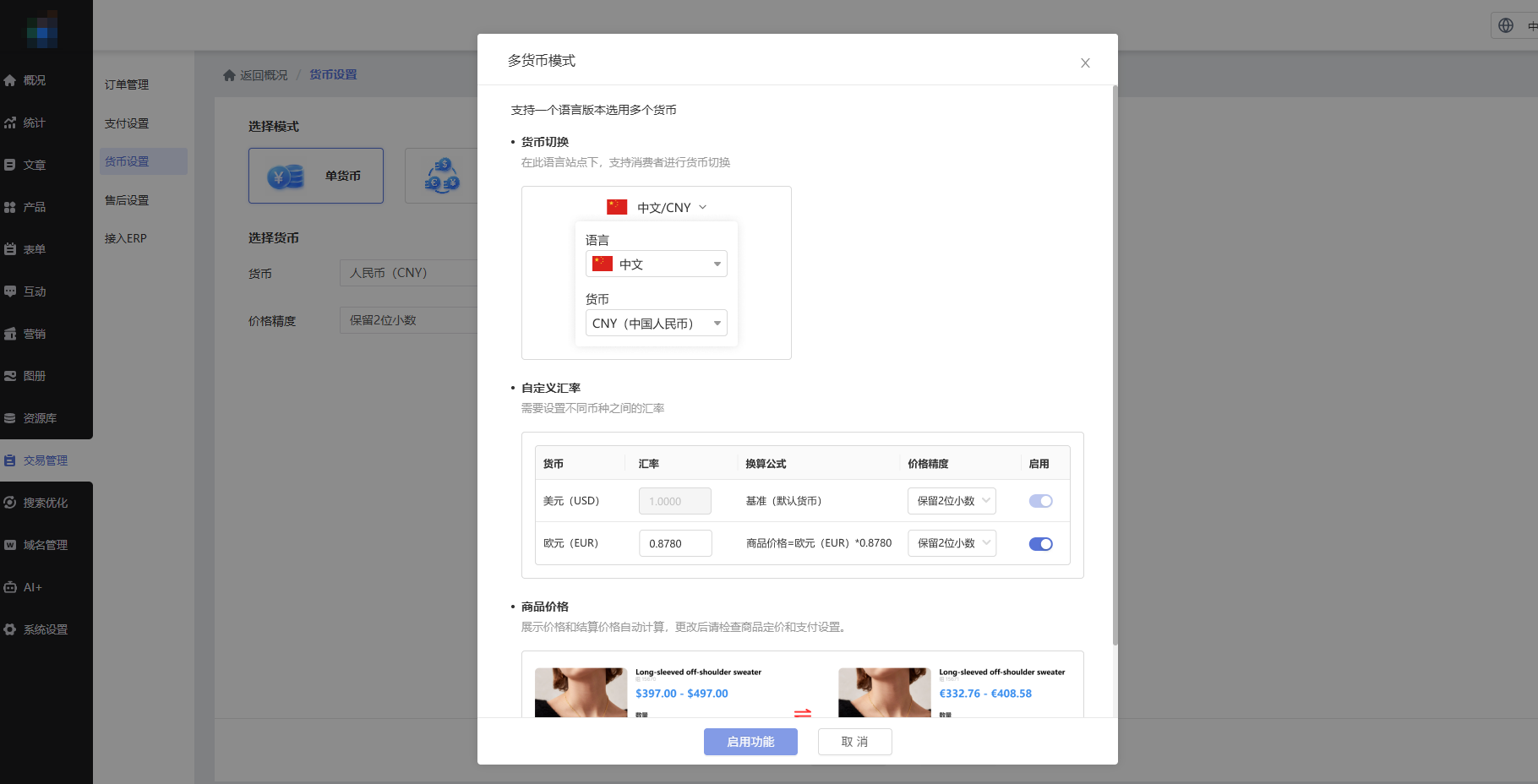Click the 营销 marketing icon
The image size is (1538, 784).
coord(10,334)
